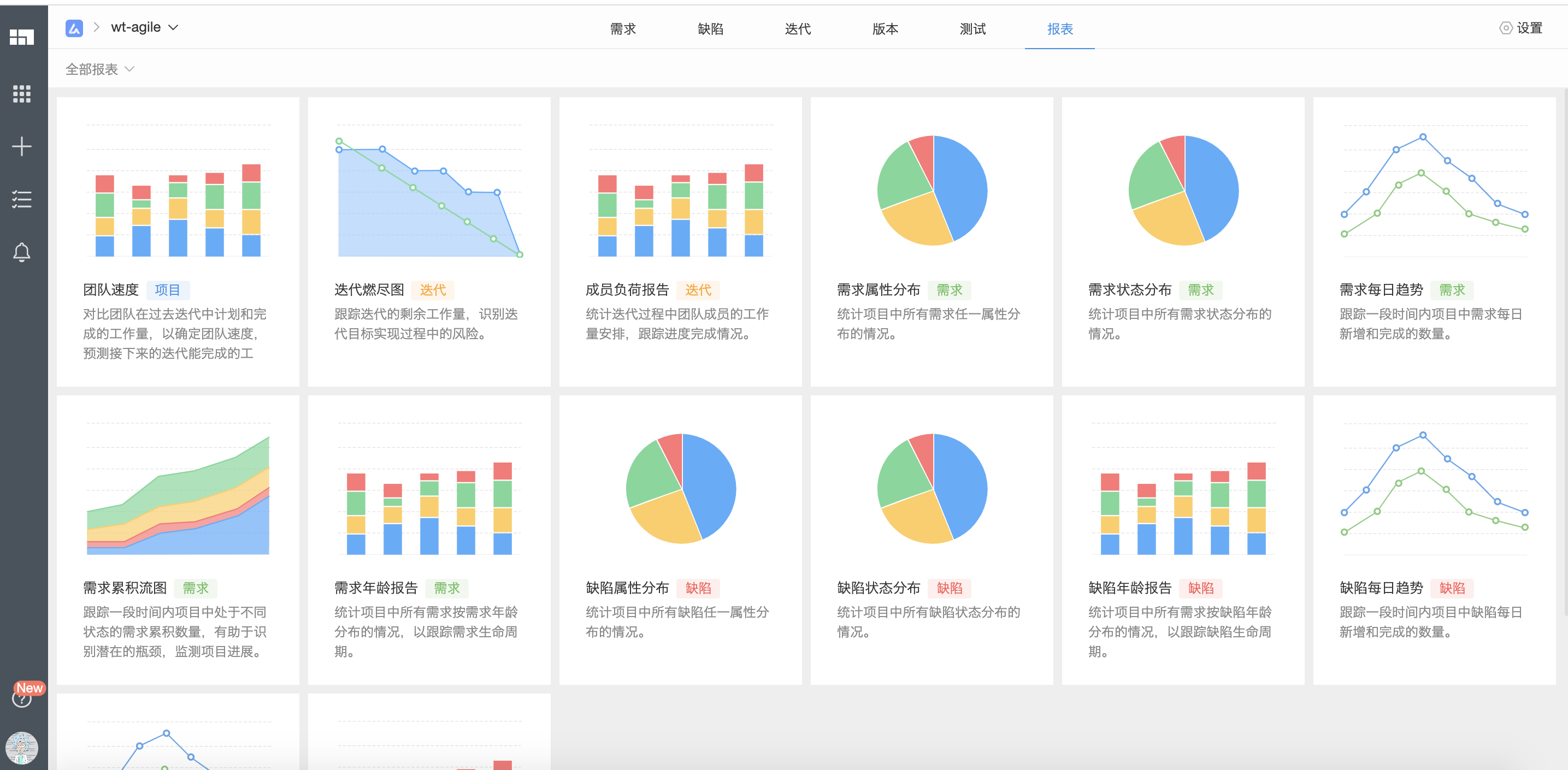Click the 缺陷属性分布 pie chart thumbnail
The height and width of the screenshot is (770, 1568).
tap(681, 488)
